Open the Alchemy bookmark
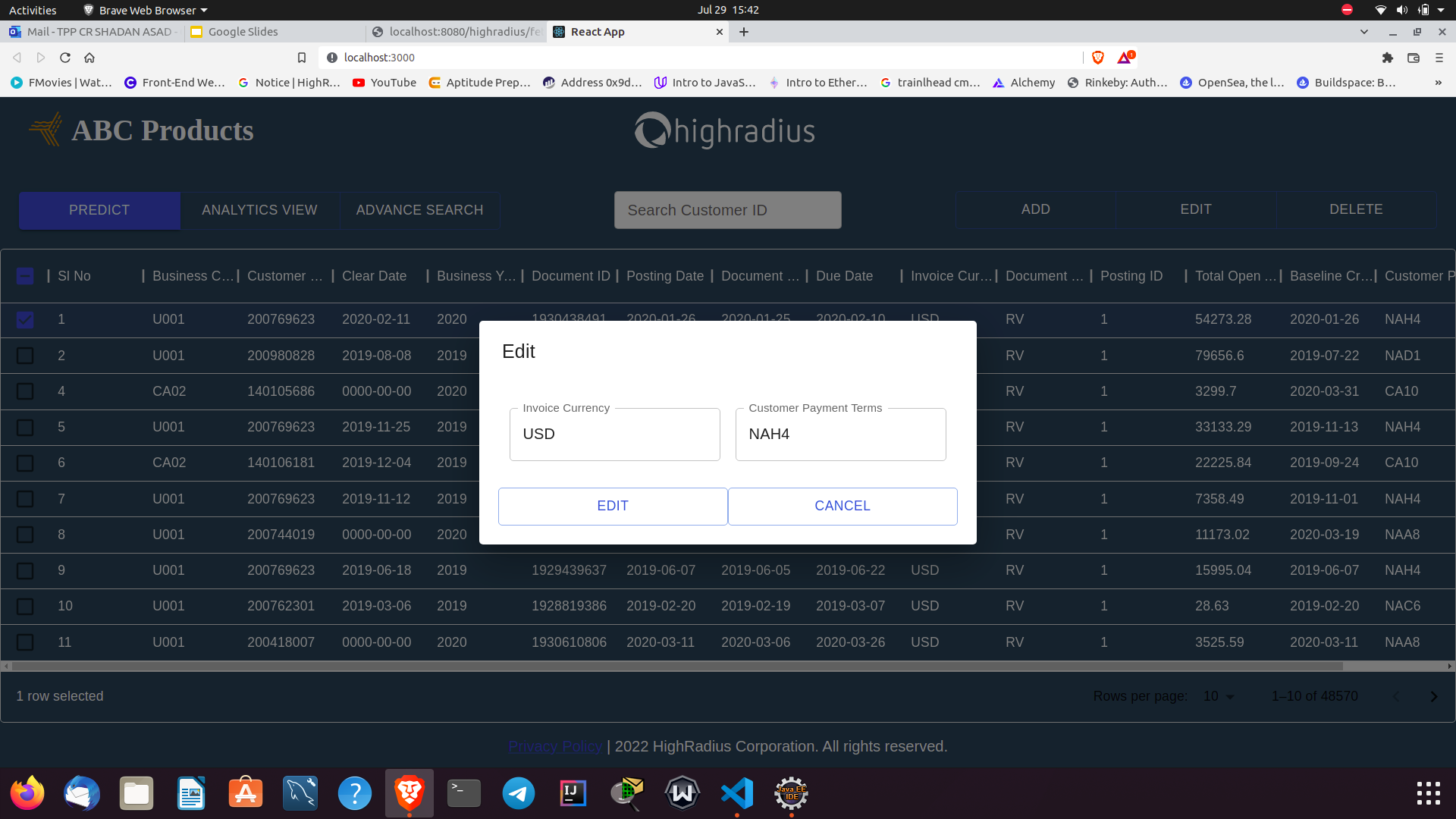 pos(1023,83)
